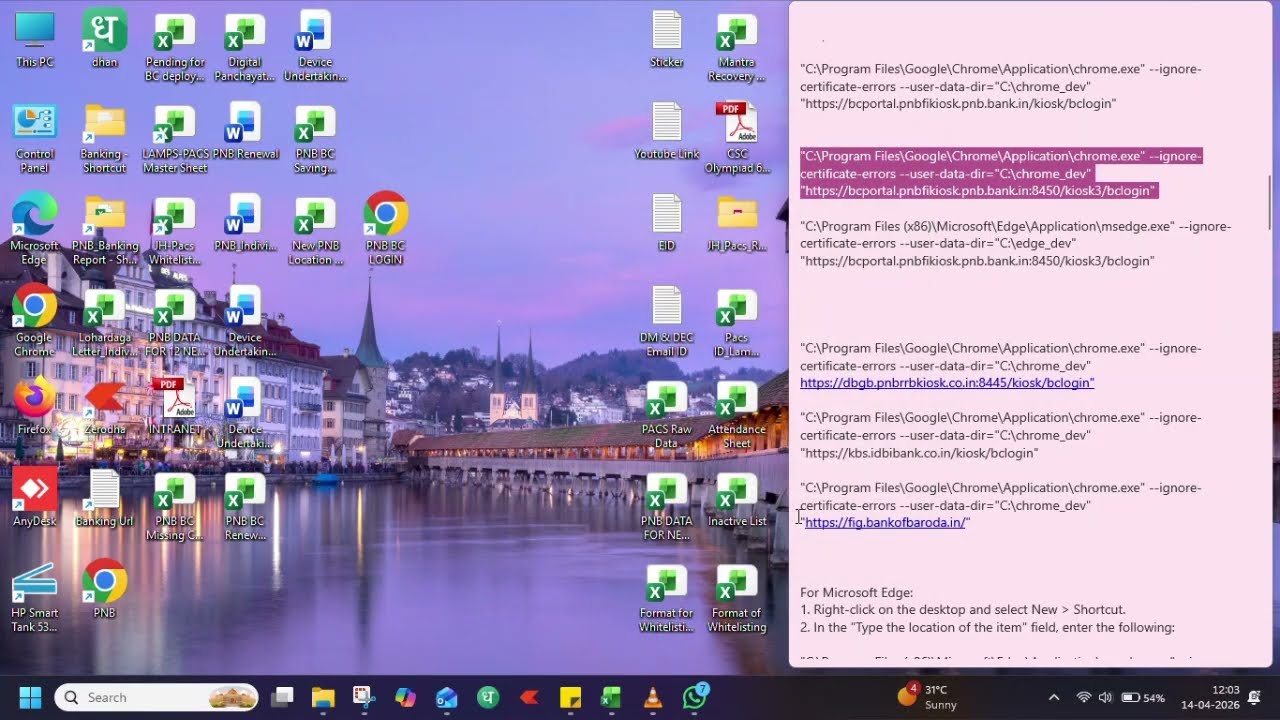Launch Microsoft Edge desktop shortcut

34,230
